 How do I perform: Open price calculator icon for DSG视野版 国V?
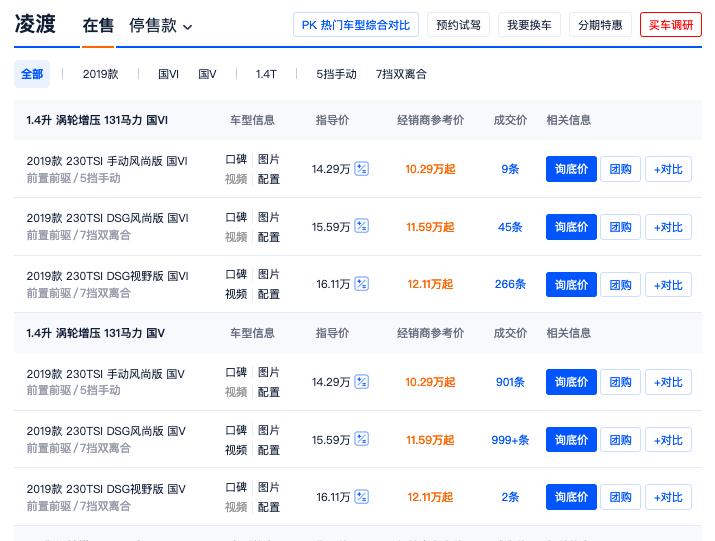pos(362,497)
